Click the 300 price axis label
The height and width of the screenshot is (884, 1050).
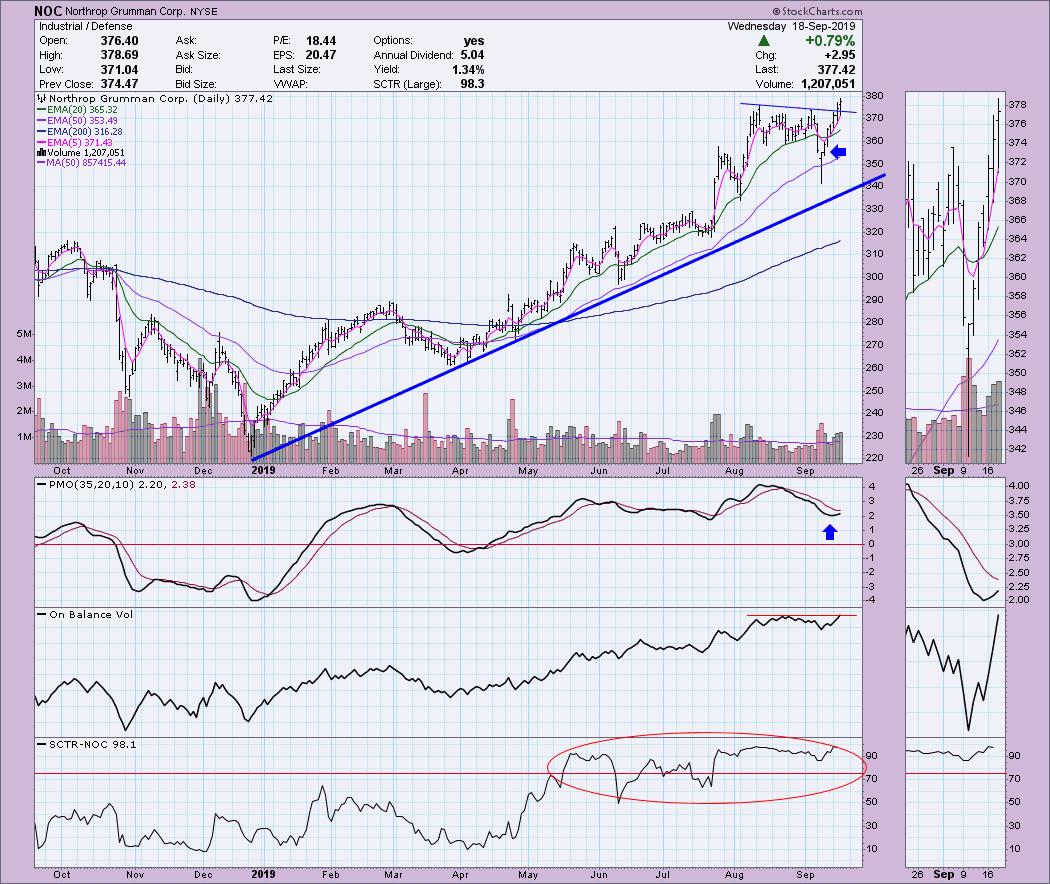[875, 277]
